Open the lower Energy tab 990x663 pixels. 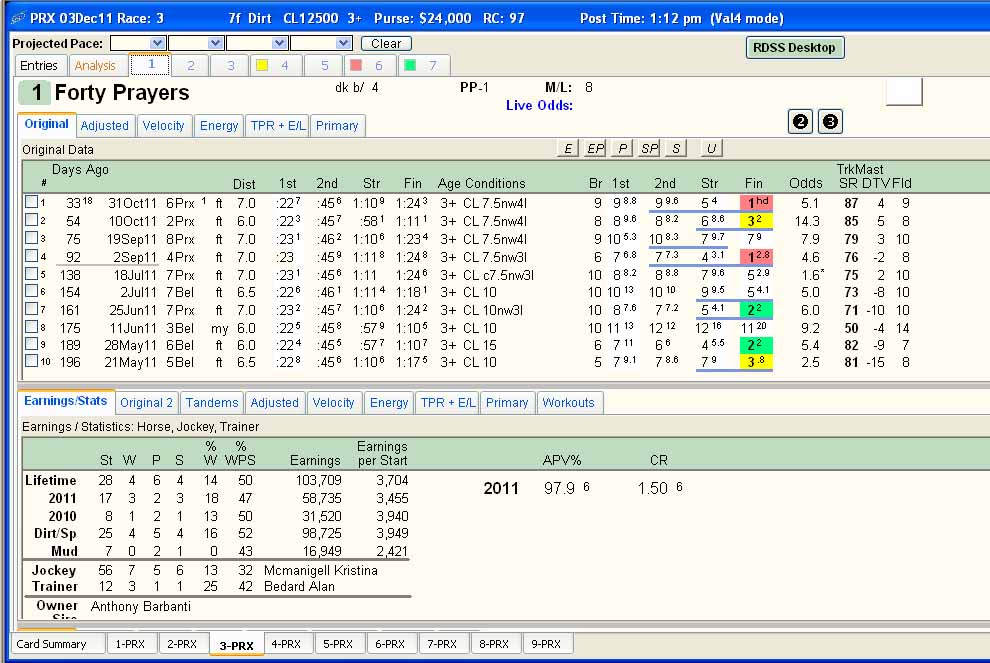coord(389,403)
